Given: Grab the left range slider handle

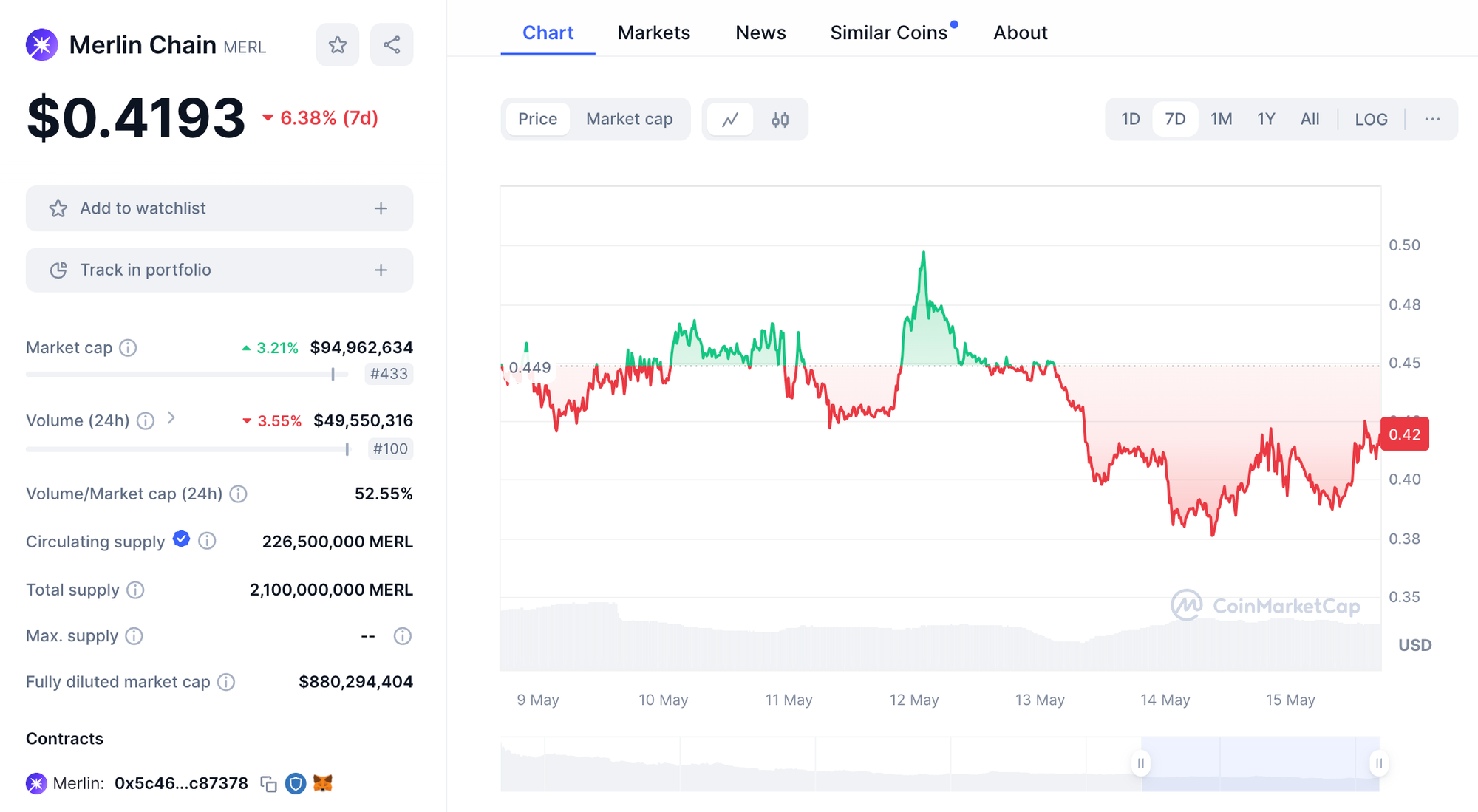Looking at the screenshot, I should [x=1141, y=763].
